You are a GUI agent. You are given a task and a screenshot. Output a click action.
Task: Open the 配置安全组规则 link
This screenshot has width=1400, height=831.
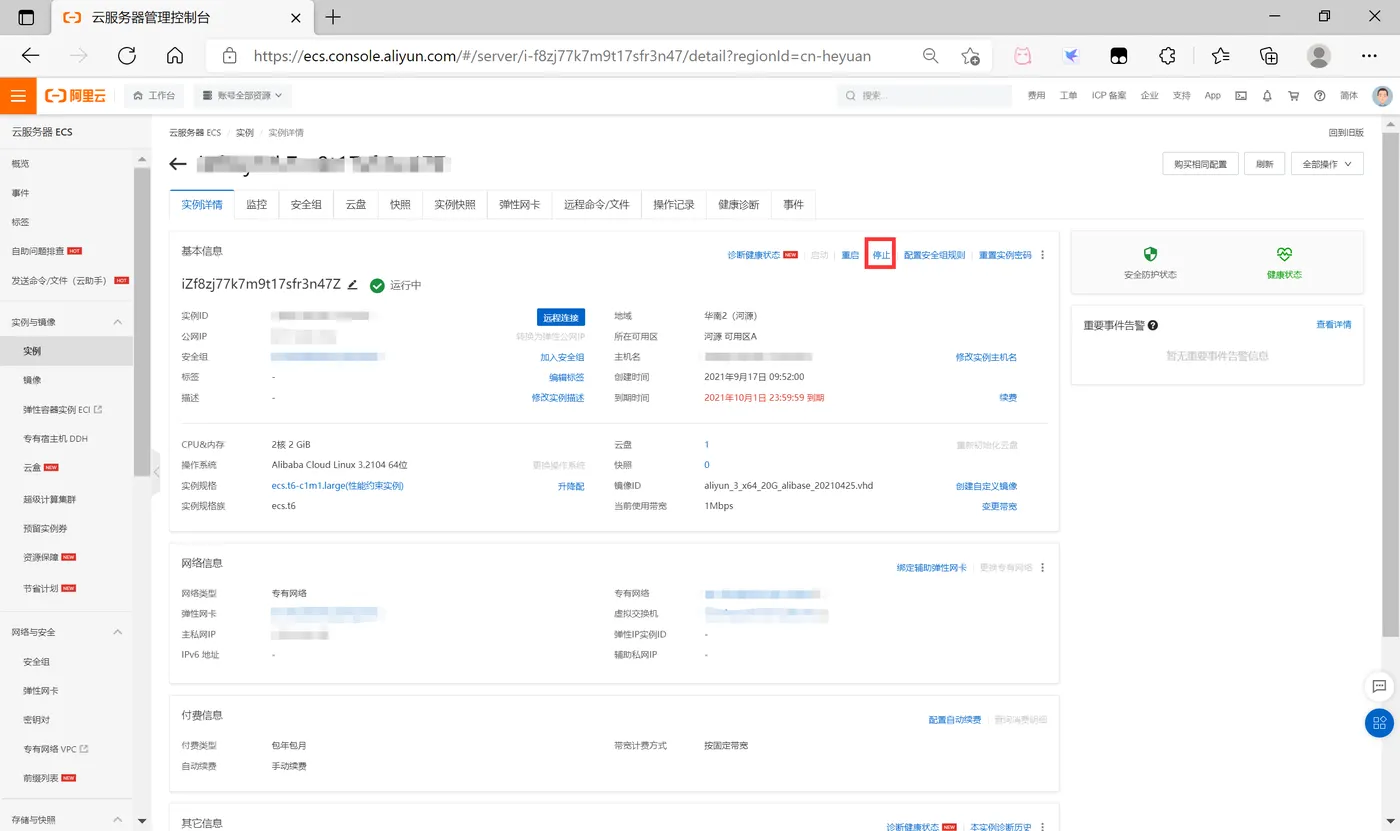(x=935, y=255)
